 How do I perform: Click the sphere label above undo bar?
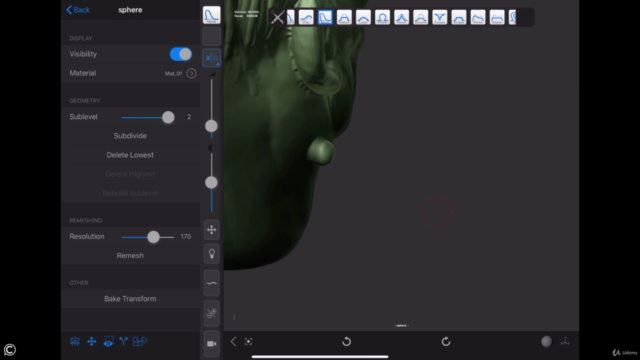point(402,326)
